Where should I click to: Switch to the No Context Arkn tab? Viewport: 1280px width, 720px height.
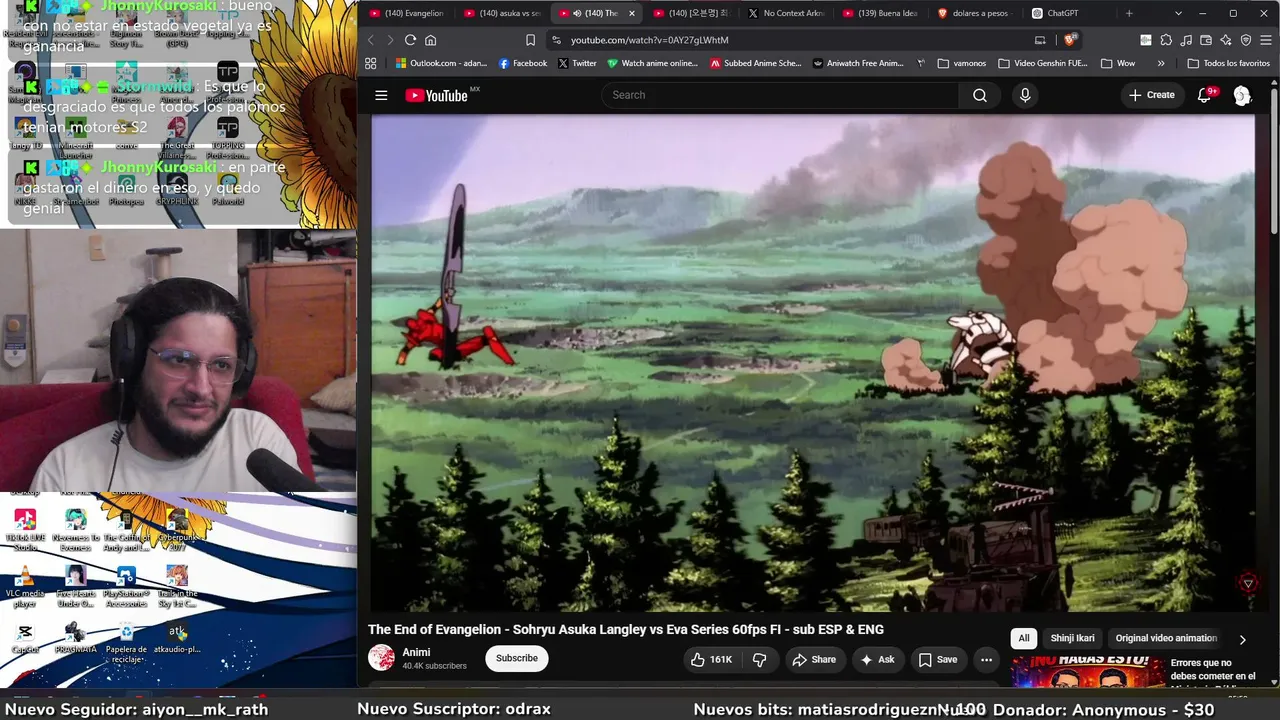[785, 13]
